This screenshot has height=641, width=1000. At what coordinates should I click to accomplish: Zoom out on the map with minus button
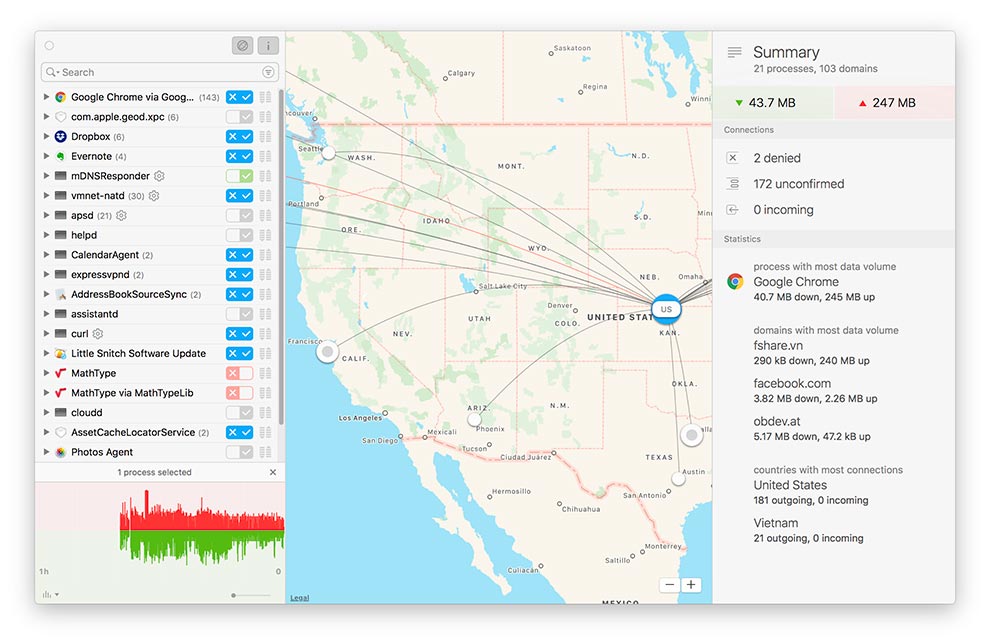click(x=670, y=585)
